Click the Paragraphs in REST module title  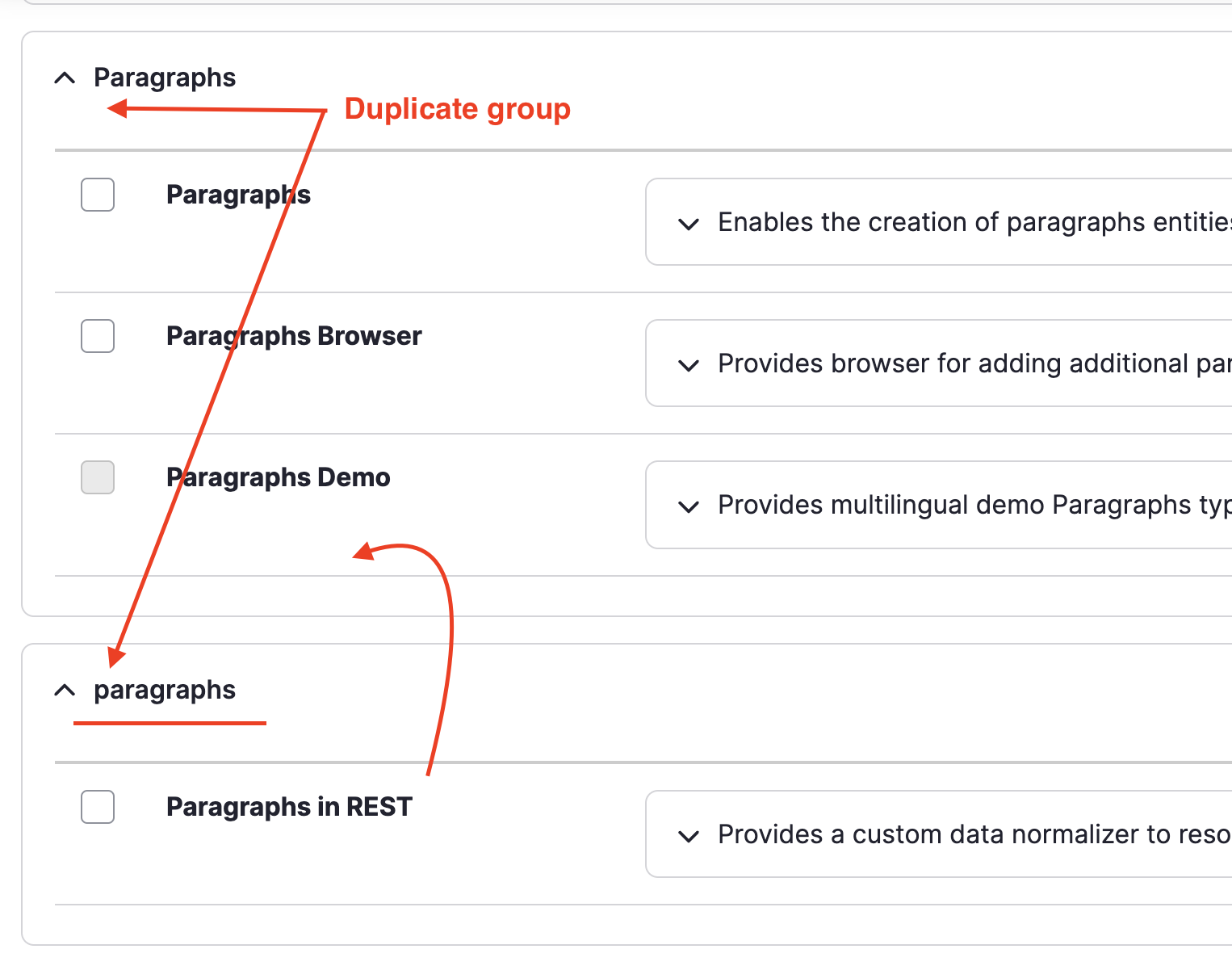coord(288,806)
